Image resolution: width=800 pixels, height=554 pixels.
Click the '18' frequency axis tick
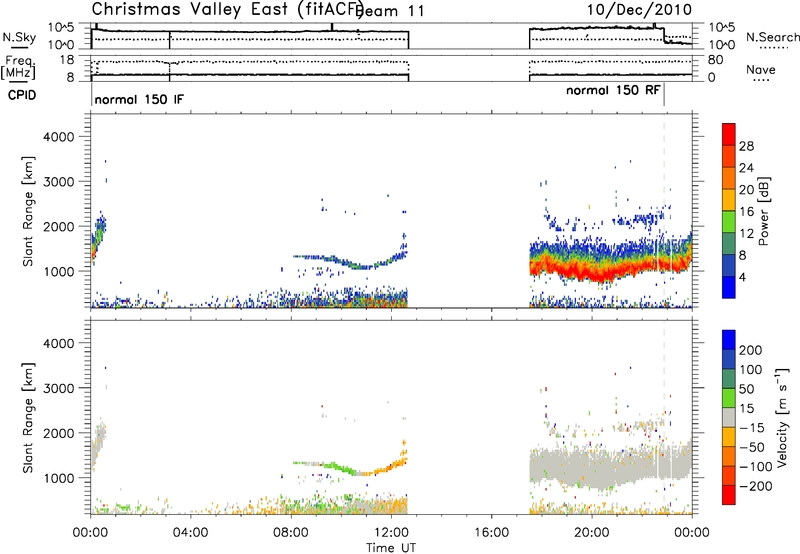pyautogui.click(x=67, y=60)
